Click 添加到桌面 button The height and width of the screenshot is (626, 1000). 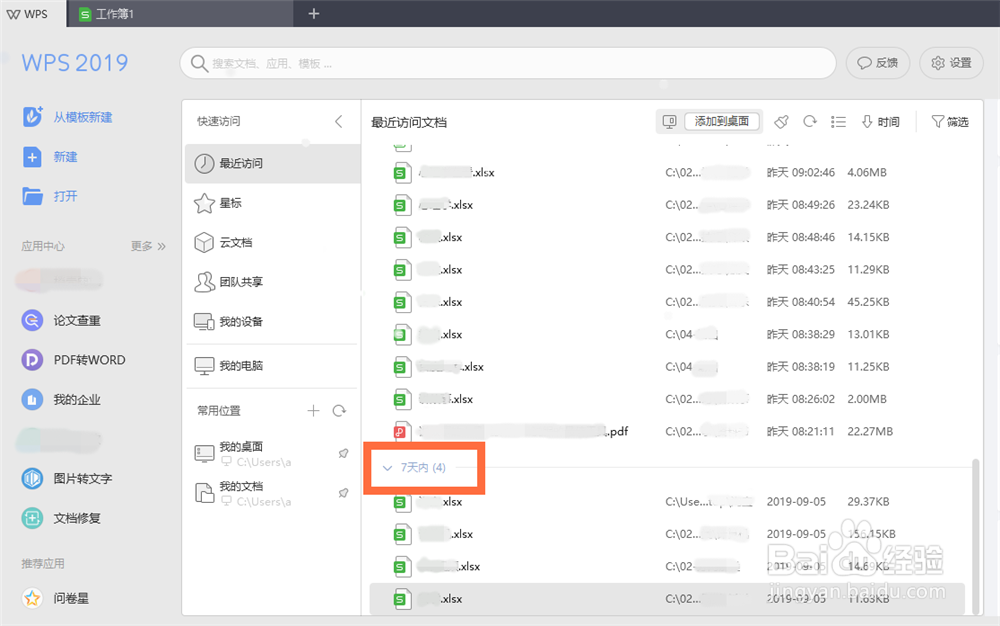pos(721,121)
